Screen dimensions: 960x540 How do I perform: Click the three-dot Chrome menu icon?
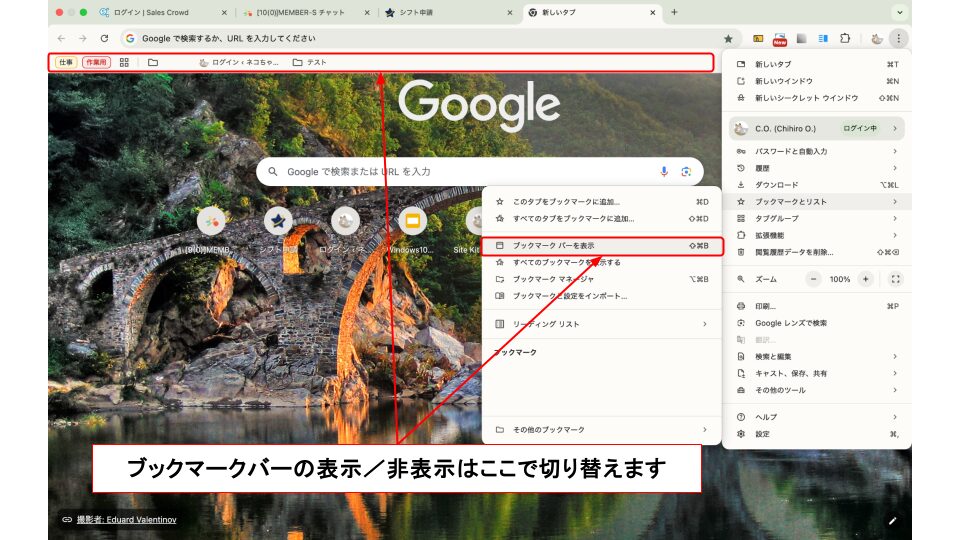pyautogui.click(x=898, y=38)
